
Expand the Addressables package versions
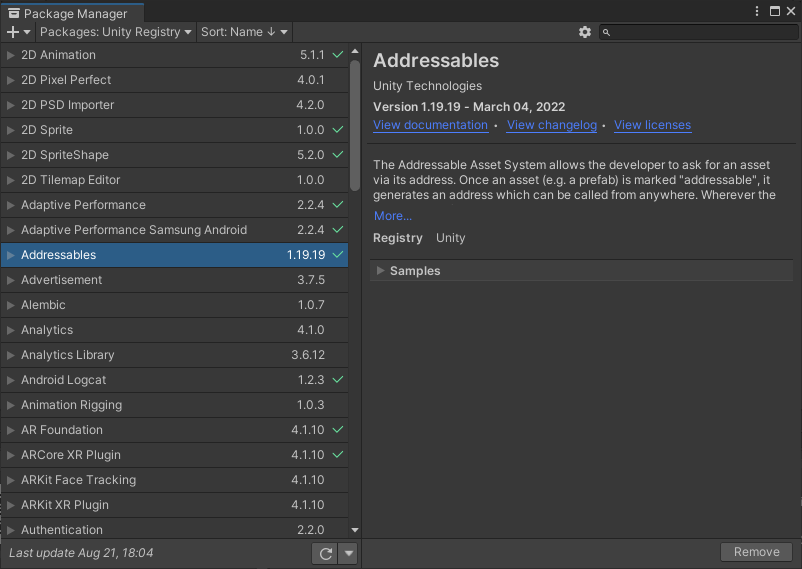pyautogui.click(x=10, y=255)
